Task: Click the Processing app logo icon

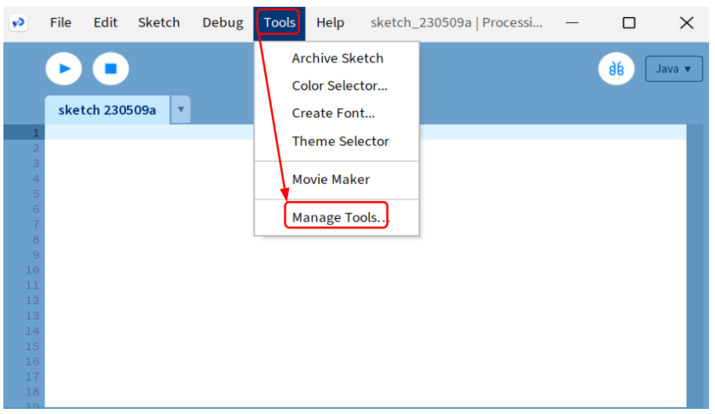Action: click(x=19, y=22)
